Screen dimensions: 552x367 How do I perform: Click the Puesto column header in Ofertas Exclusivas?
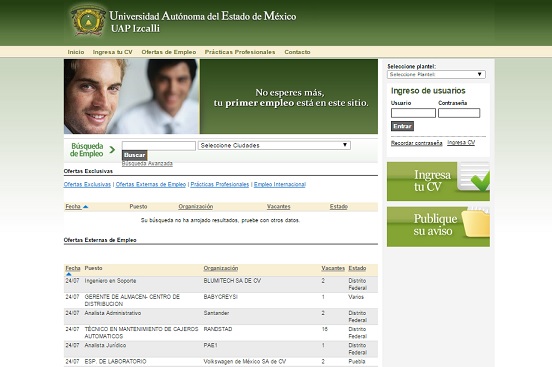pos(138,206)
